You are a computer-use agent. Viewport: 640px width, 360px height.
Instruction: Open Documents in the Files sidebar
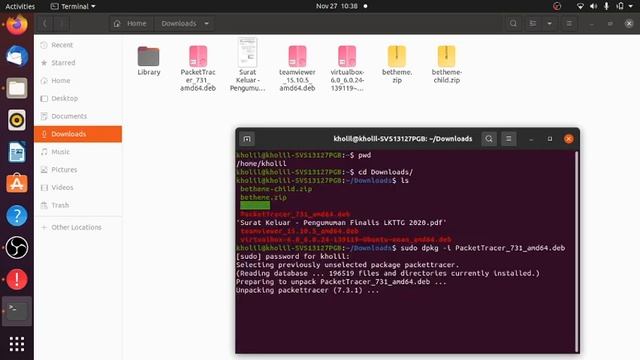(78, 116)
